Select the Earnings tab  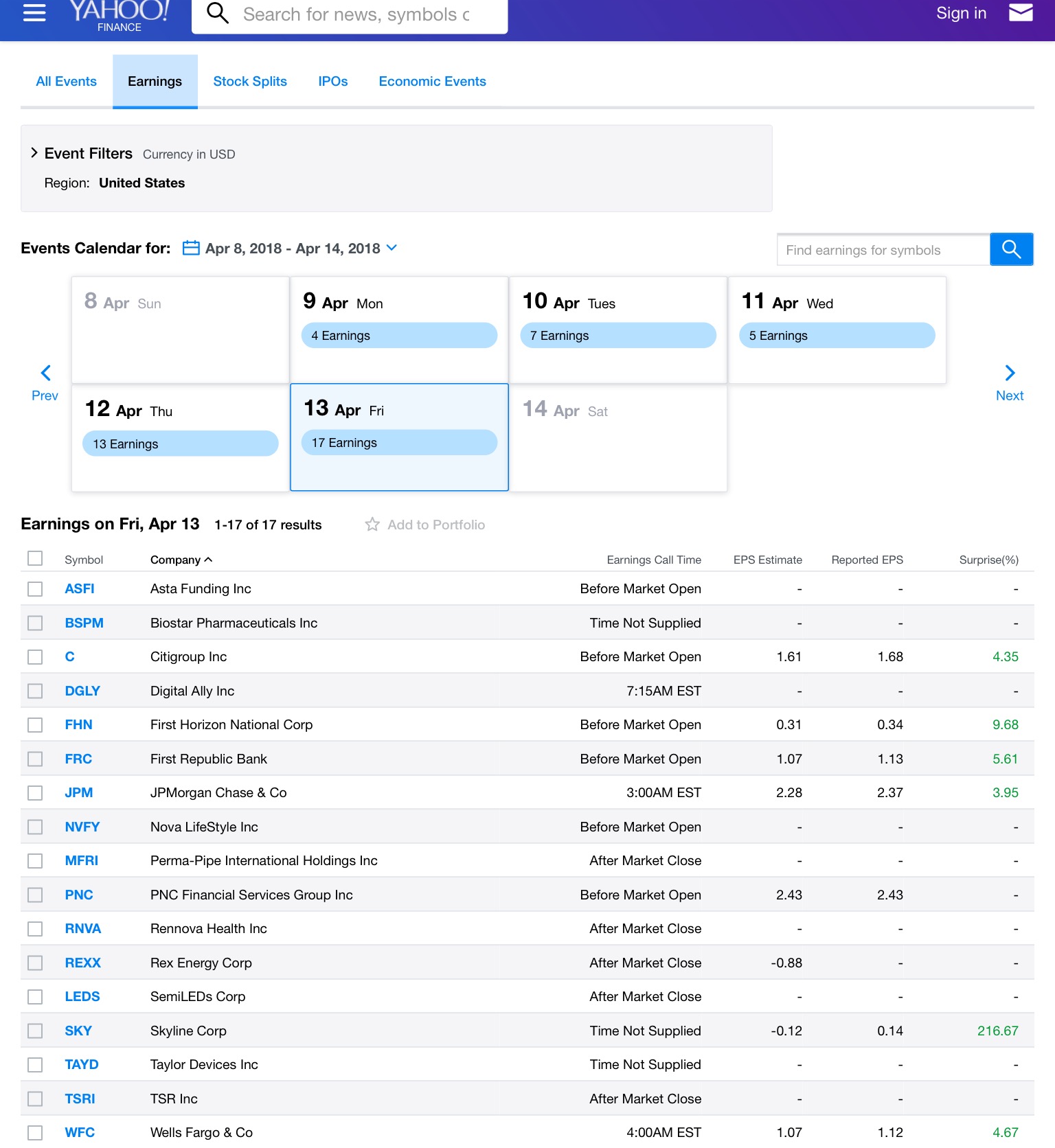pos(155,81)
